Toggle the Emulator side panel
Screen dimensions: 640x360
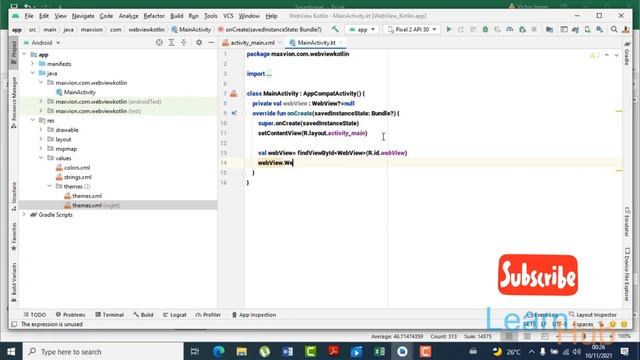pyautogui.click(x=627, y=222)
